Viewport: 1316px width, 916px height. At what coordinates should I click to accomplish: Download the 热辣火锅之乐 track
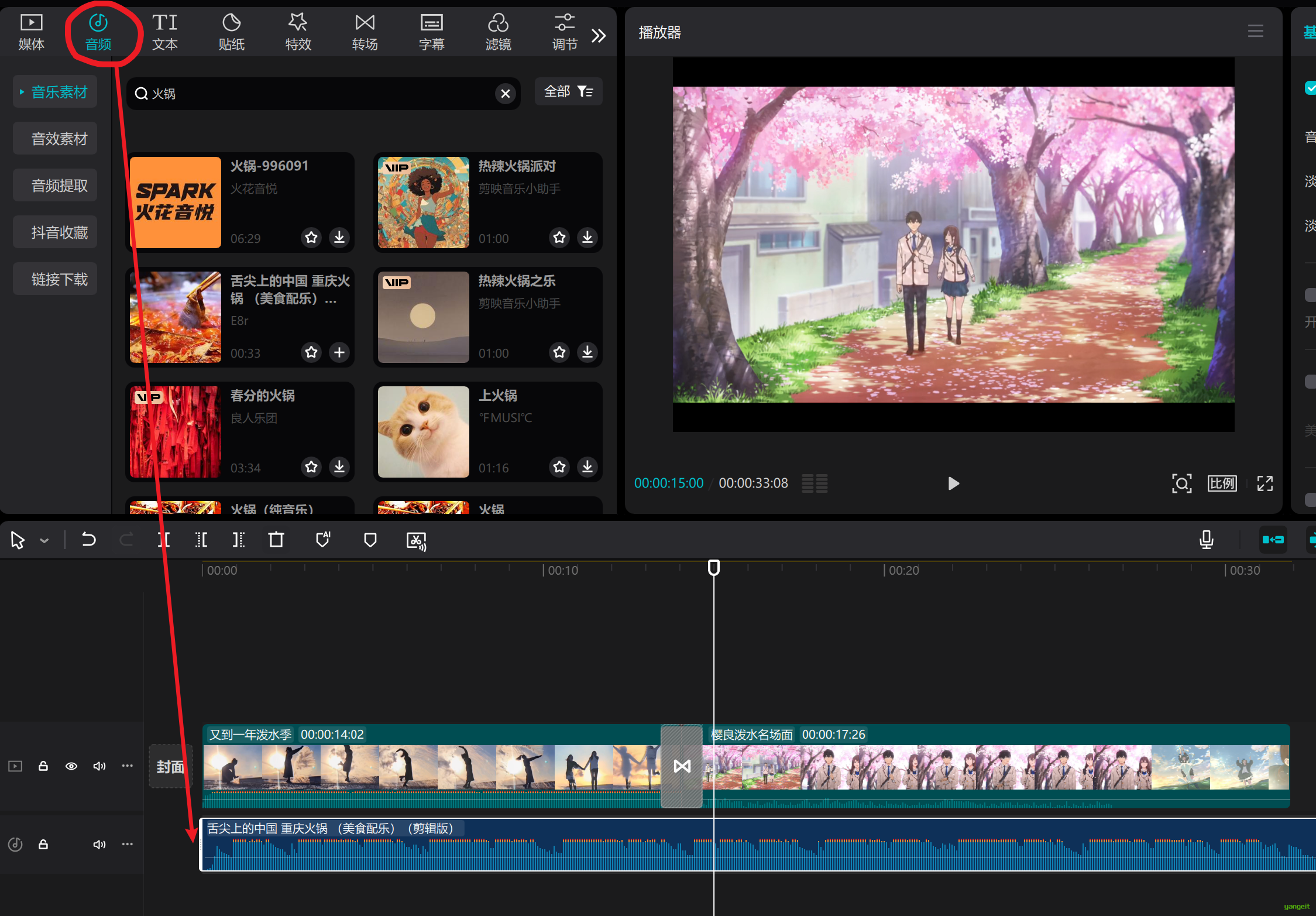[587, 352]
